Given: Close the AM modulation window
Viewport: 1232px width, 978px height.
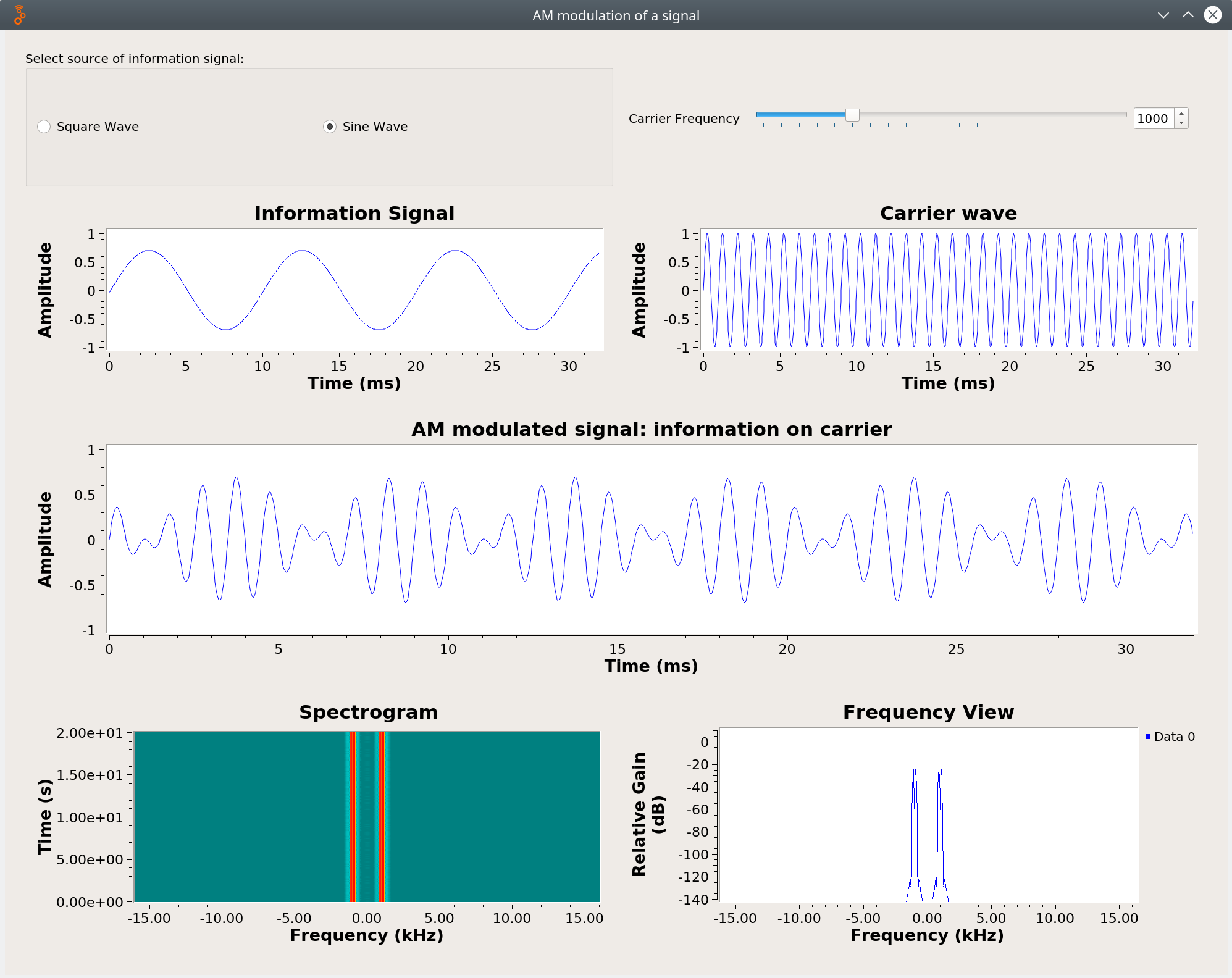Looking at the screenshot, I should click(x=1213, y=15).
